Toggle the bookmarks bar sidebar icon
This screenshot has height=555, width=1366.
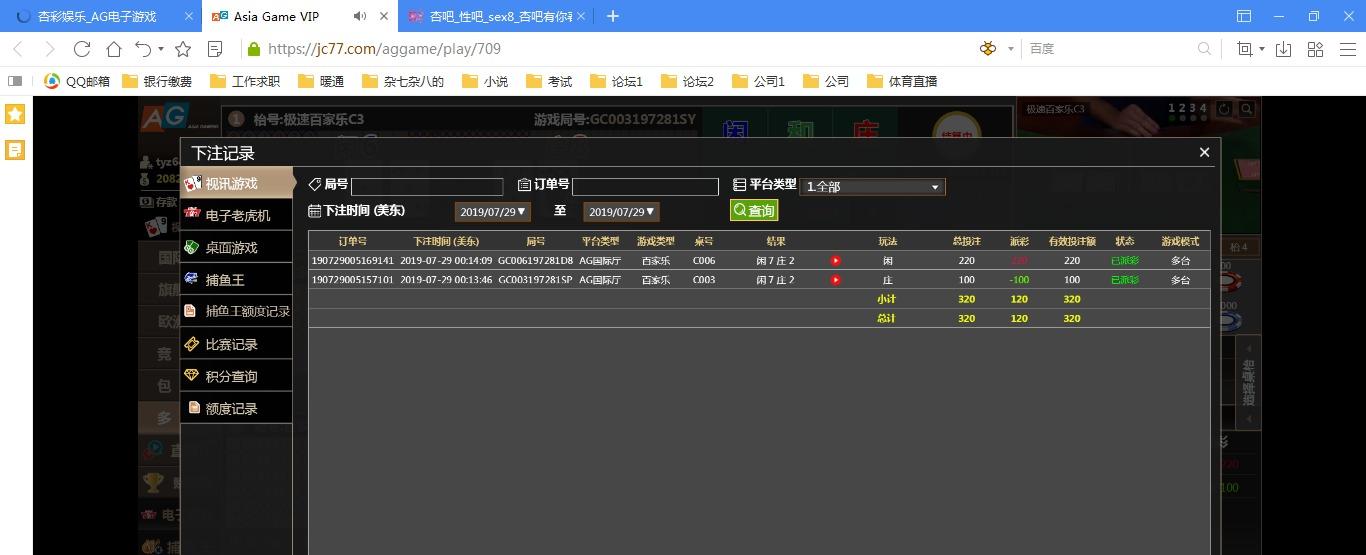[15, 81]
